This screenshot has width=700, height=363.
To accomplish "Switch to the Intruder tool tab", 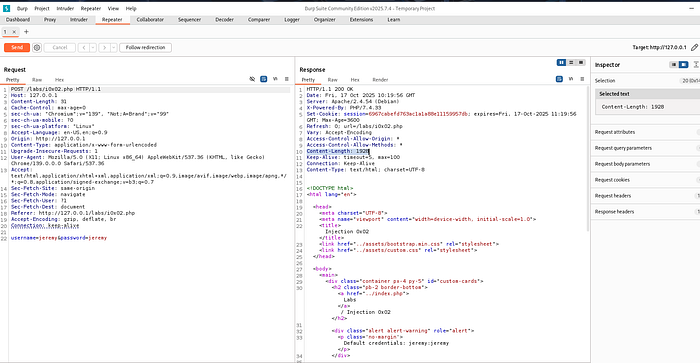I will click(x=79, y=20).
